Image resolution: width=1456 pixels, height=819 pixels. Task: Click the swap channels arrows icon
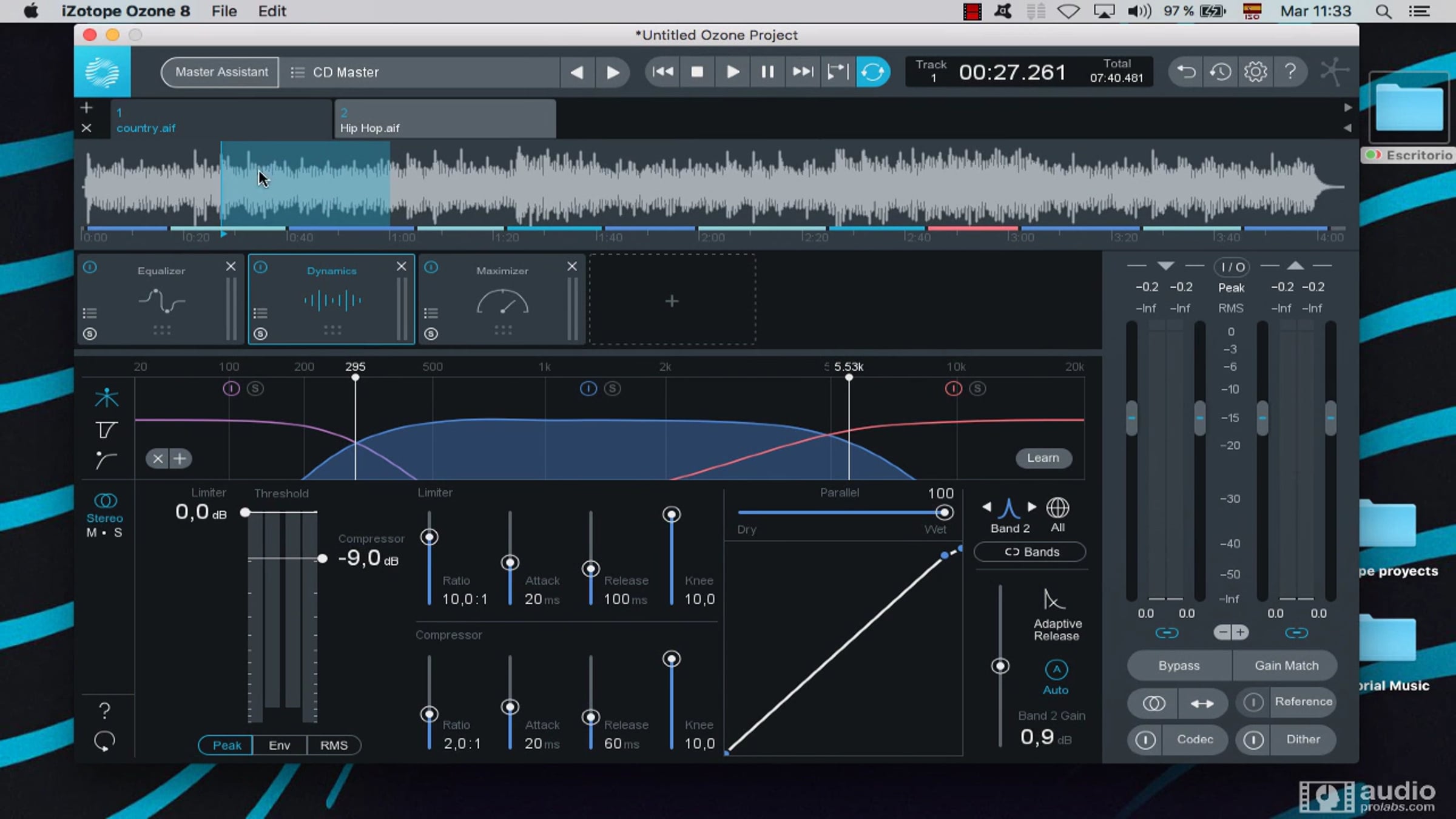click(1202, 703)
